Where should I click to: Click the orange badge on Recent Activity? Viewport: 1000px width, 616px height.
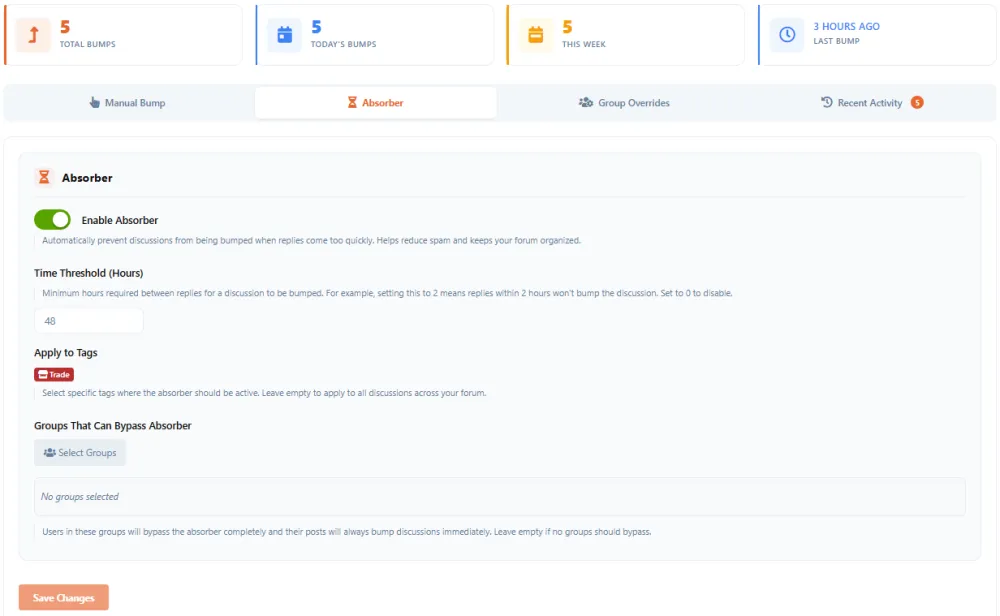point(917,102)
